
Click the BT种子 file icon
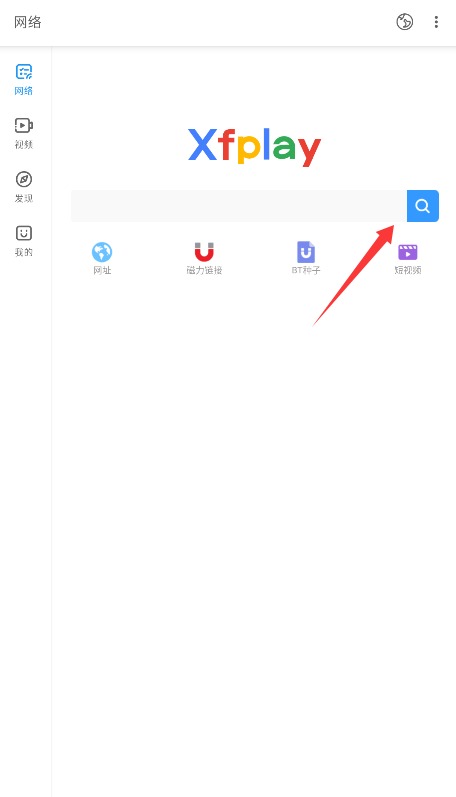point(306,252)
